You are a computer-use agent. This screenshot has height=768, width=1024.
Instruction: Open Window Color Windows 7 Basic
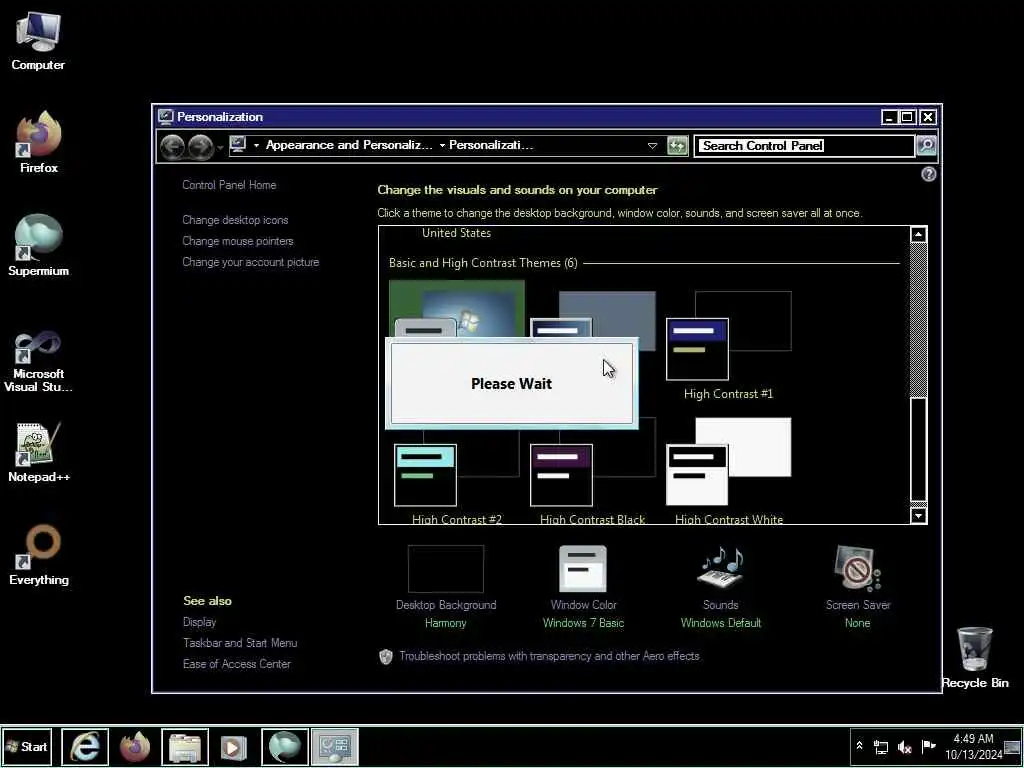pyautogui.click(x=583, y=586)
